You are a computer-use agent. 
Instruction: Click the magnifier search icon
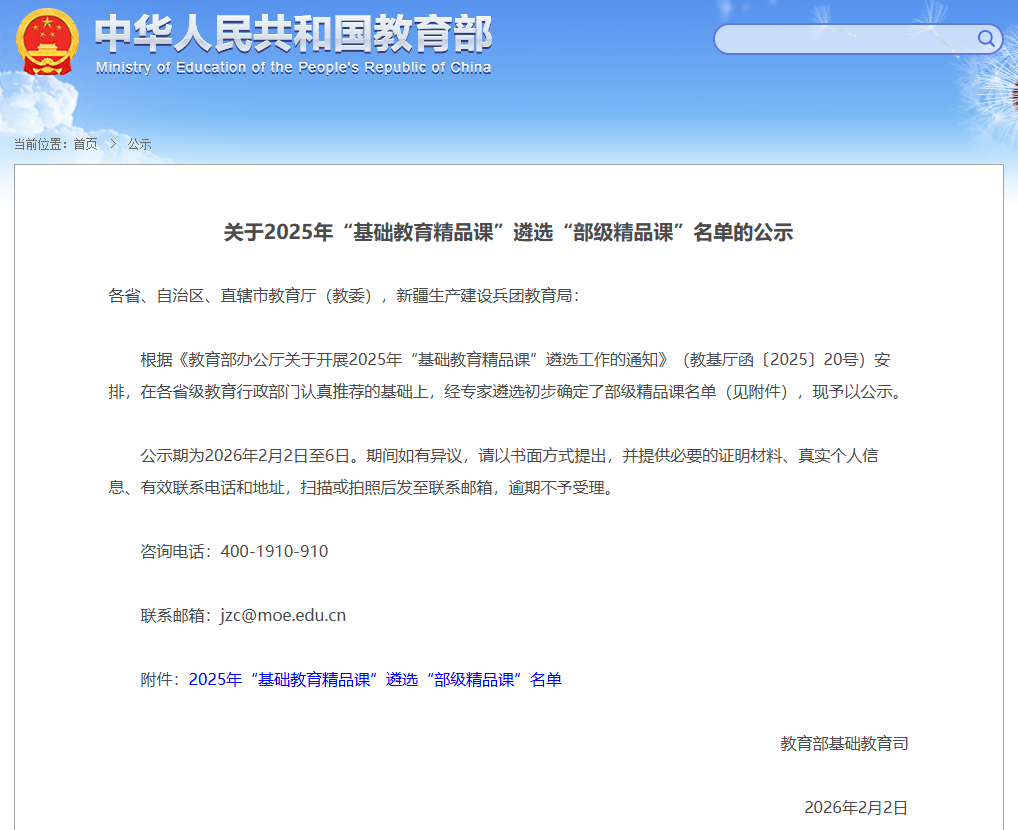pos(986,39)
